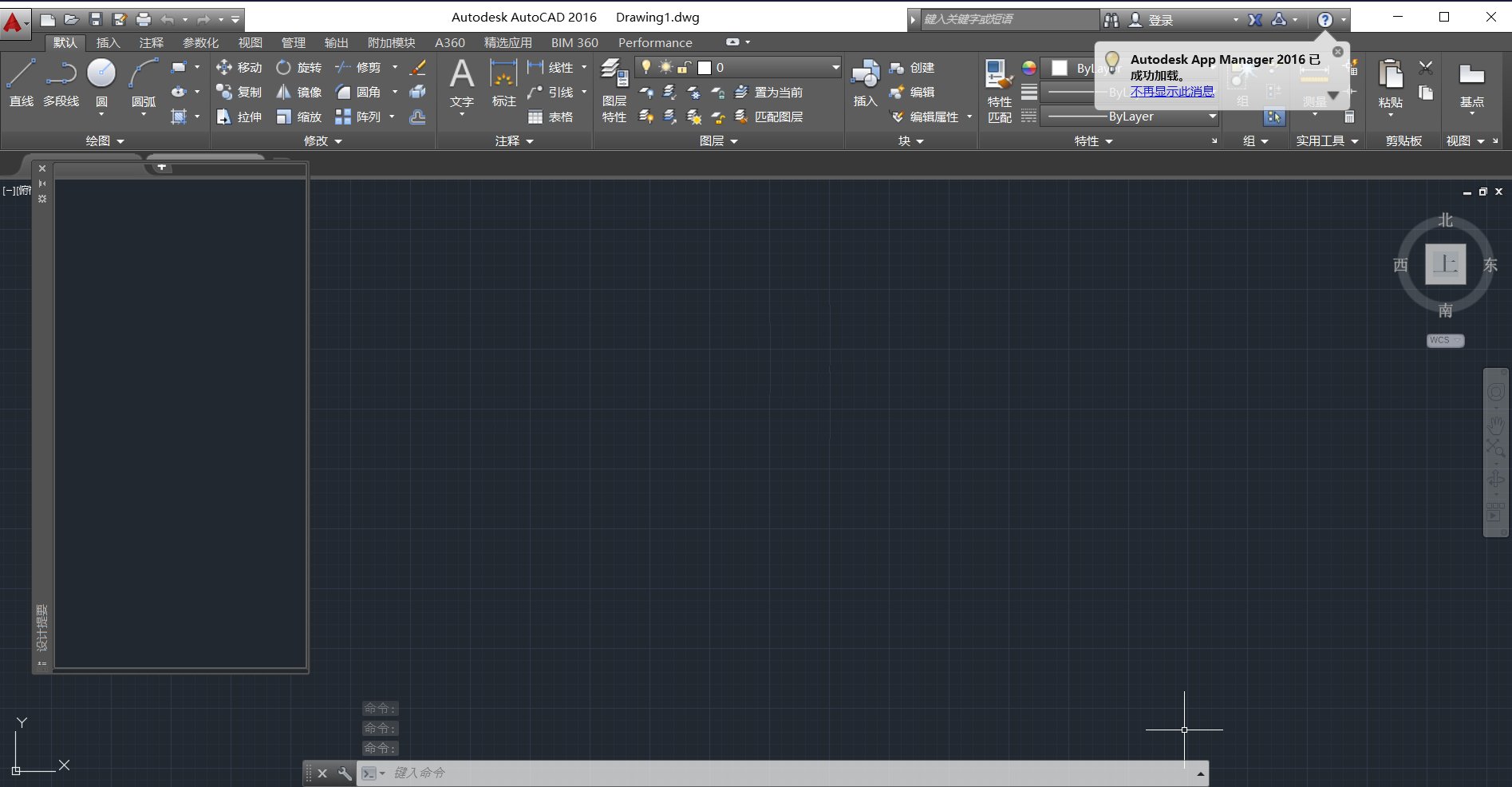This screenshot has height=787, width=1512.
Task: Click the 修剪 trim tool
Action: tap(358, 68)
